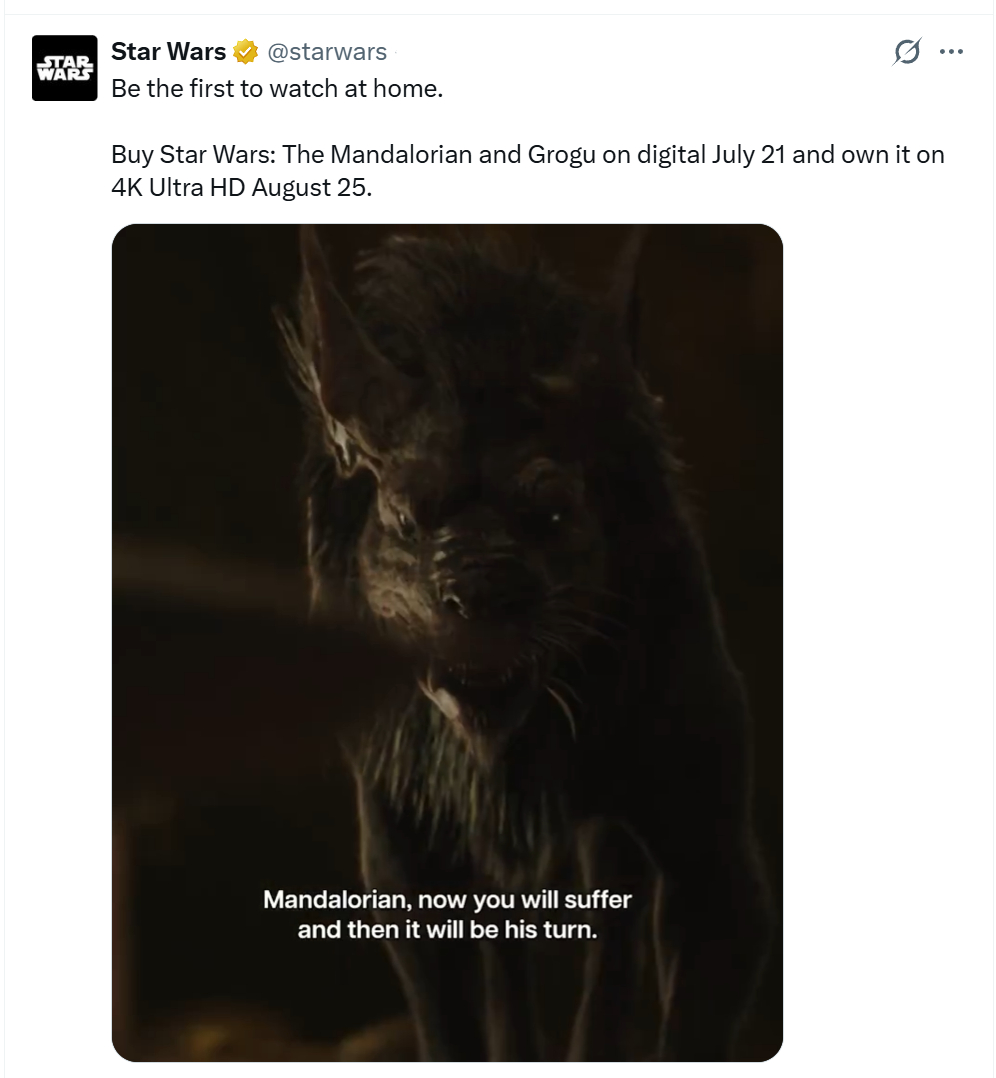
Task: Click the subtitle line 'Mandalorian, now you will suffer'
Action: [447, 899]
